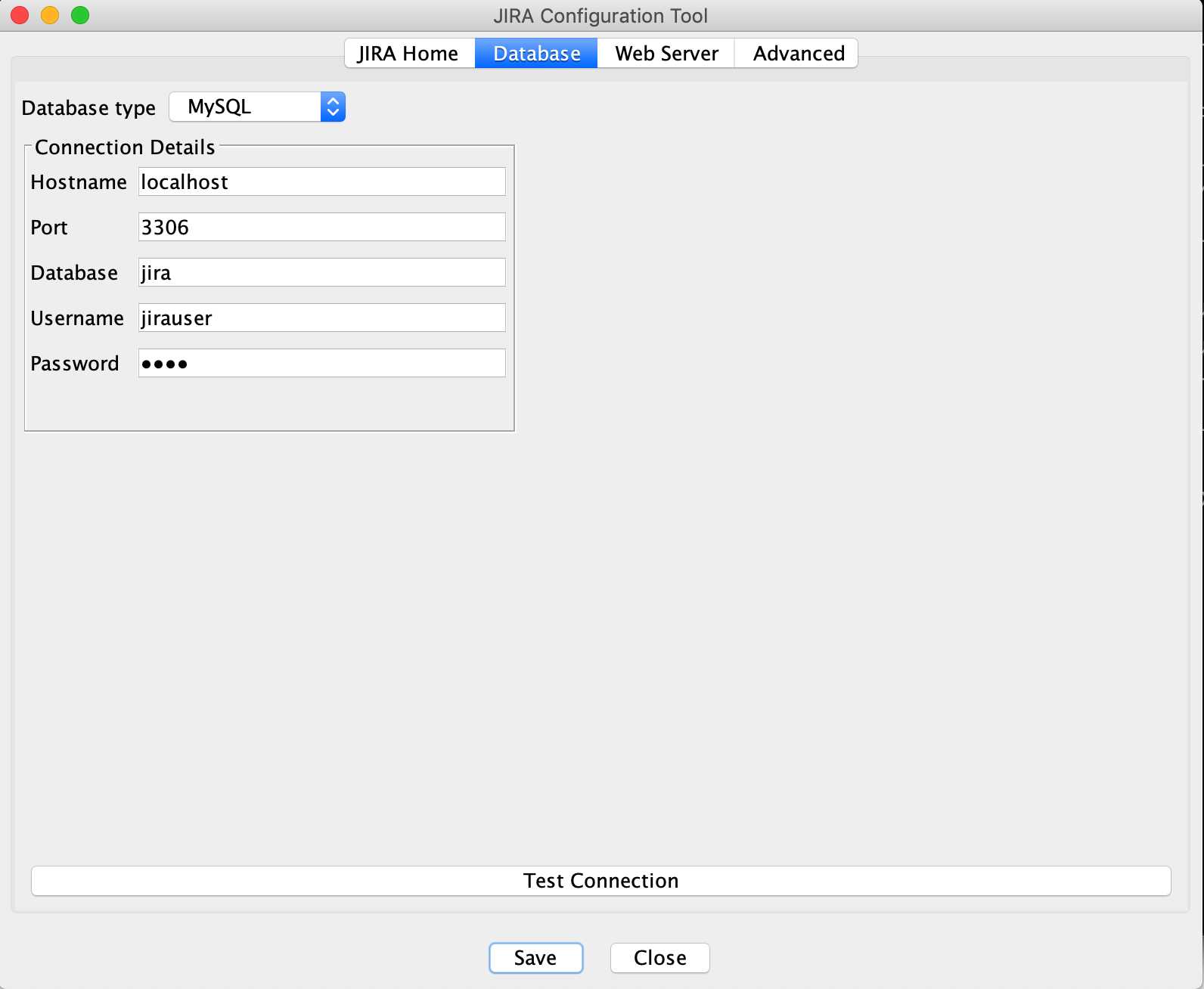Click the Test Connection button
1204x989 pixels.
pyautogui.click(x=601, y=881)
